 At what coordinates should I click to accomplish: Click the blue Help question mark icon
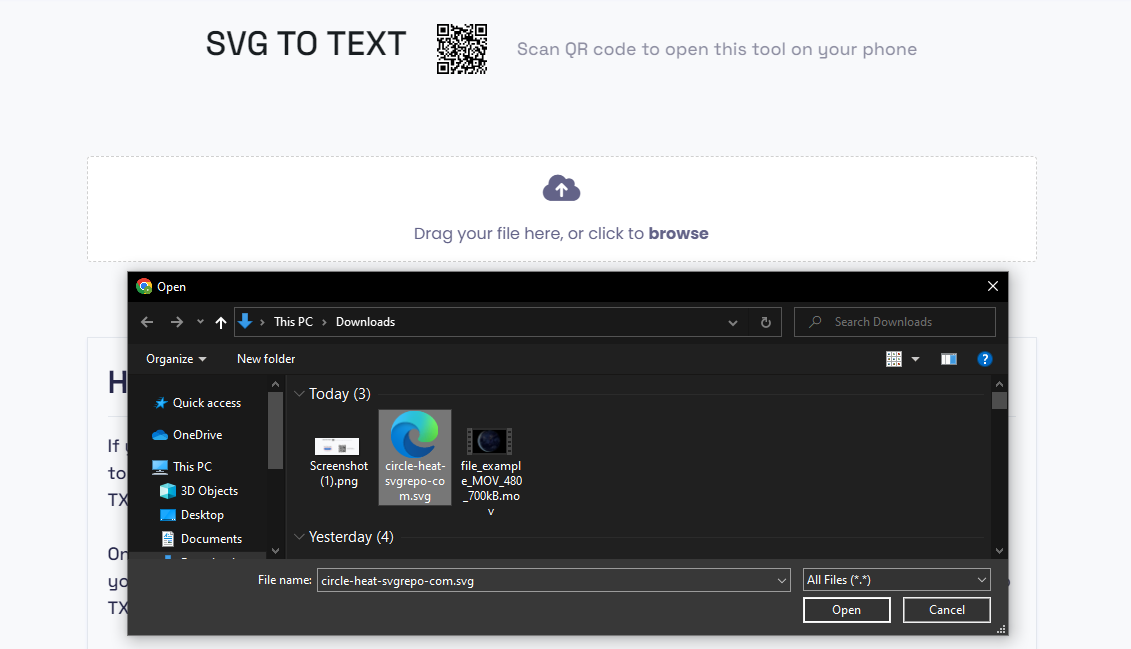point(985,358)
